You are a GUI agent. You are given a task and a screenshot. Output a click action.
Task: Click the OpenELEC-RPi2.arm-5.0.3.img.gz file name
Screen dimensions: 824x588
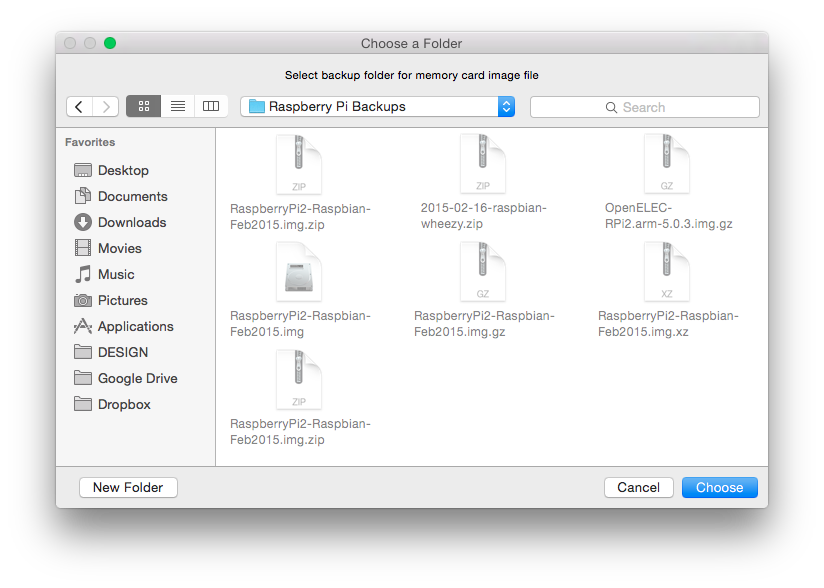pos(668,215)
